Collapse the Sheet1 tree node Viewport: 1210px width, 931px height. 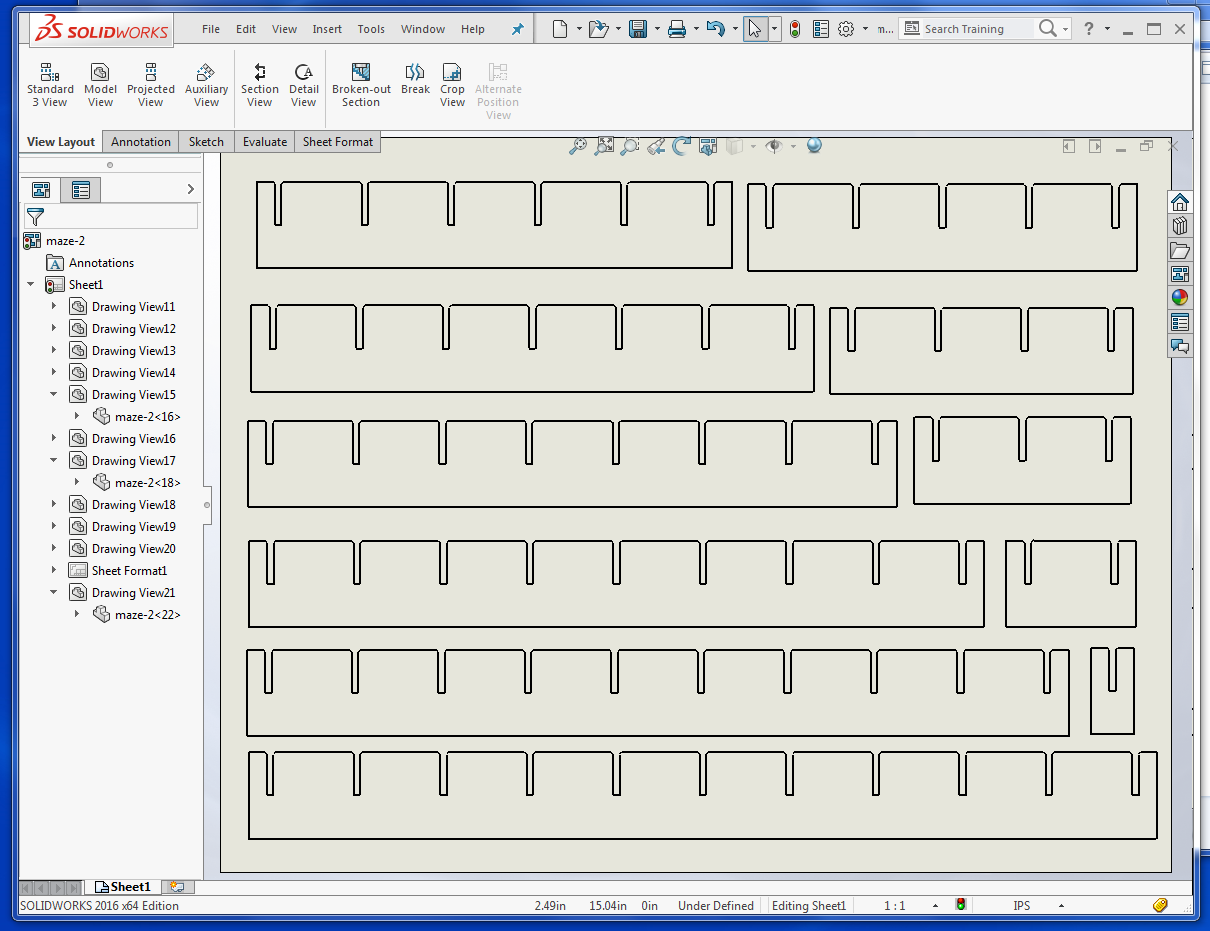click(x=31, y=285)
